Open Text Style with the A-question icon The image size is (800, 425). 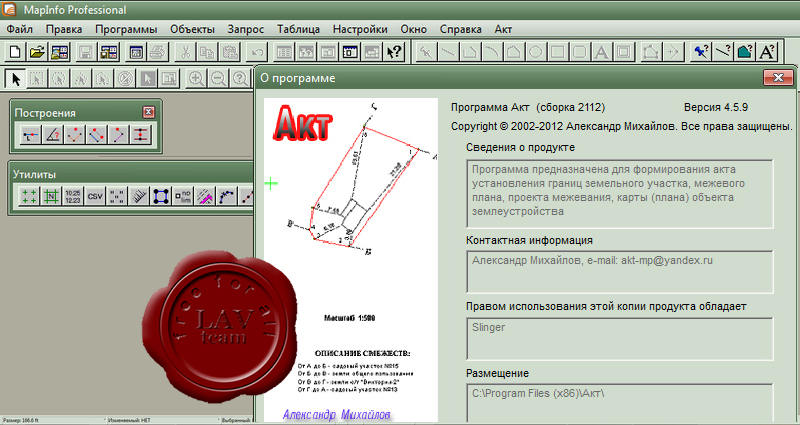pos(767,52)
